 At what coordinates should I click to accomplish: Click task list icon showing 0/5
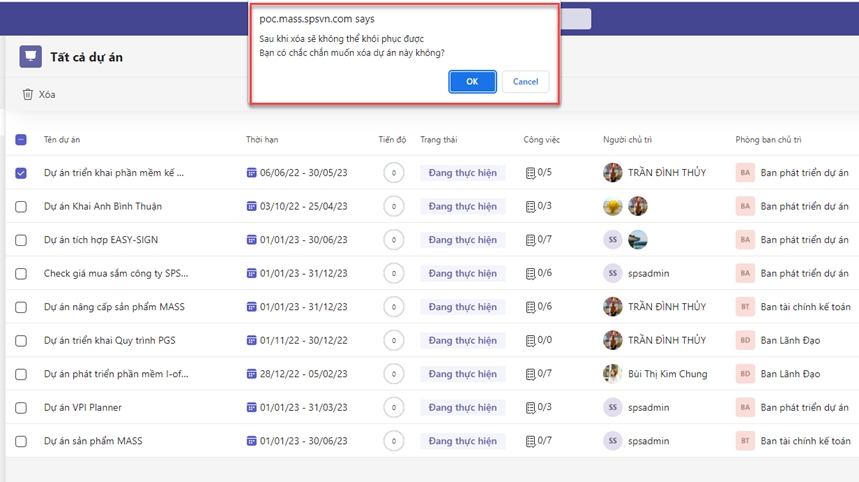tap(530, 173)
